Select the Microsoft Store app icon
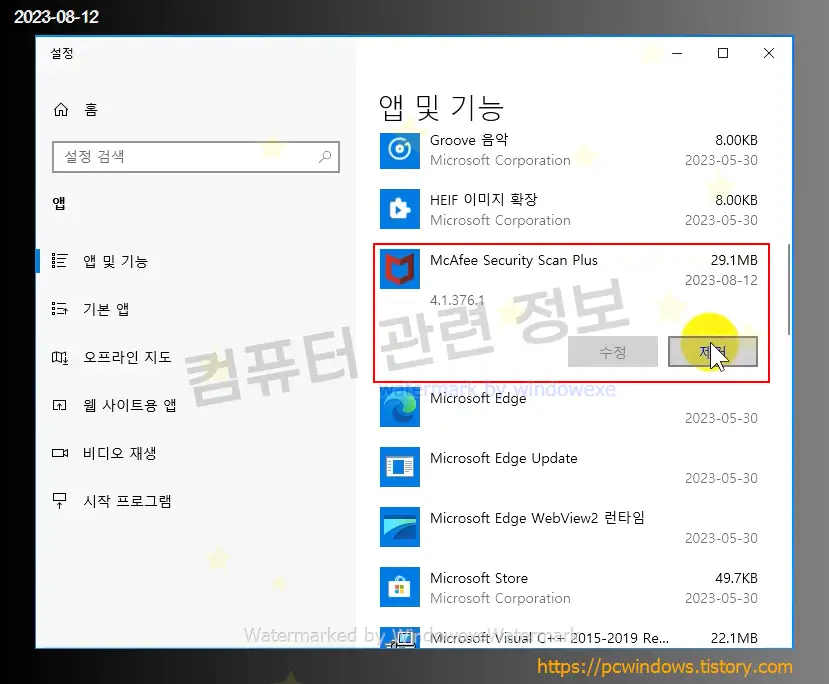This screenshot has height=684, width=829. click(x=400, y=587)
